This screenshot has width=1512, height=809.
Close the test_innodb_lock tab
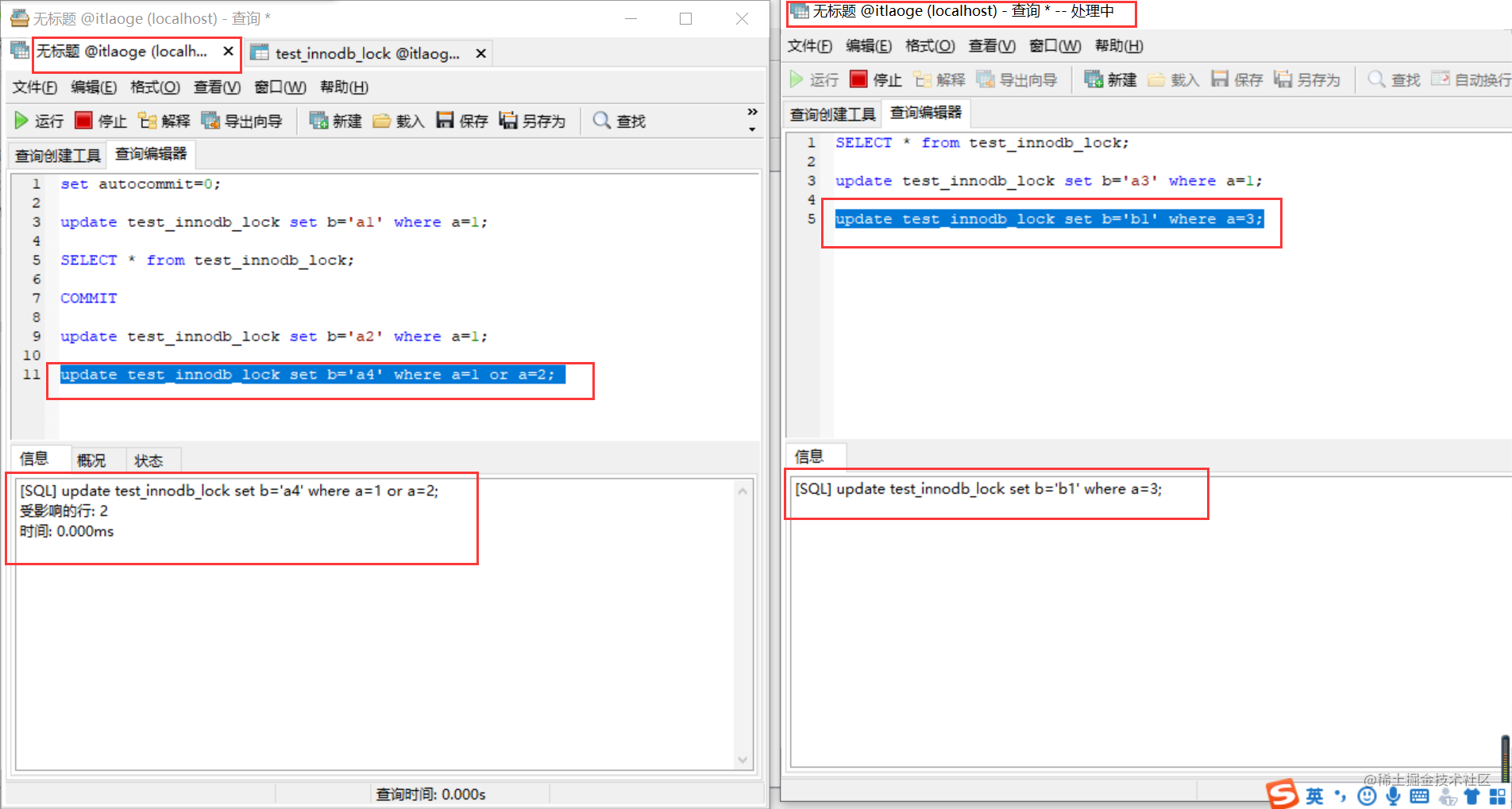(x=480, y=53)
